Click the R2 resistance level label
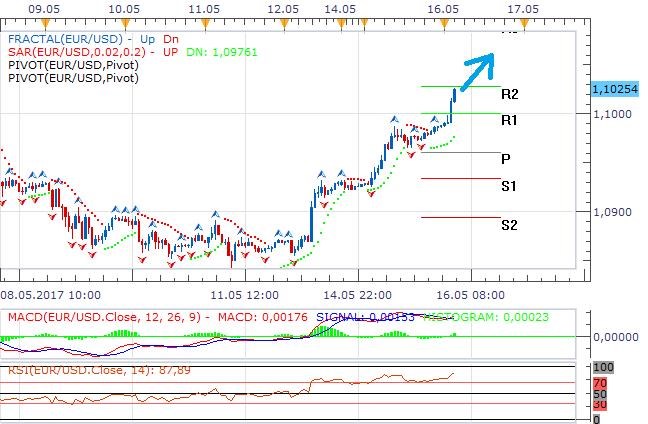Viewport: 648px width, 424px height. click(510, 95)
